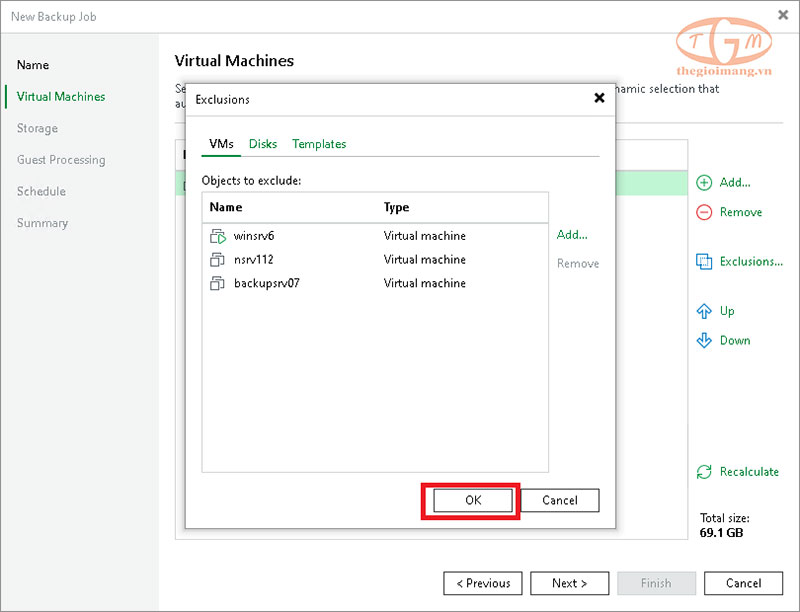
Task: Sort by the Name column header
Action: pyautogui.click(x=226, y=207)
